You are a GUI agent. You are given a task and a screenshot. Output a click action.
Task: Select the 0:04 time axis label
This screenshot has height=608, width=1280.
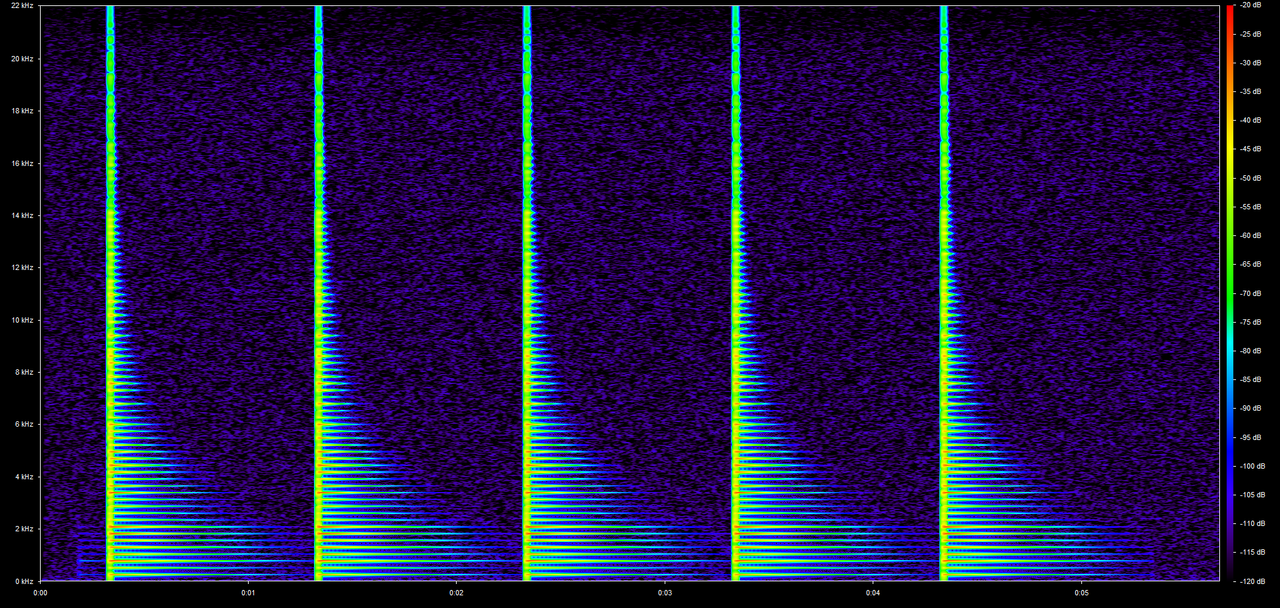[x=873, y=593]
